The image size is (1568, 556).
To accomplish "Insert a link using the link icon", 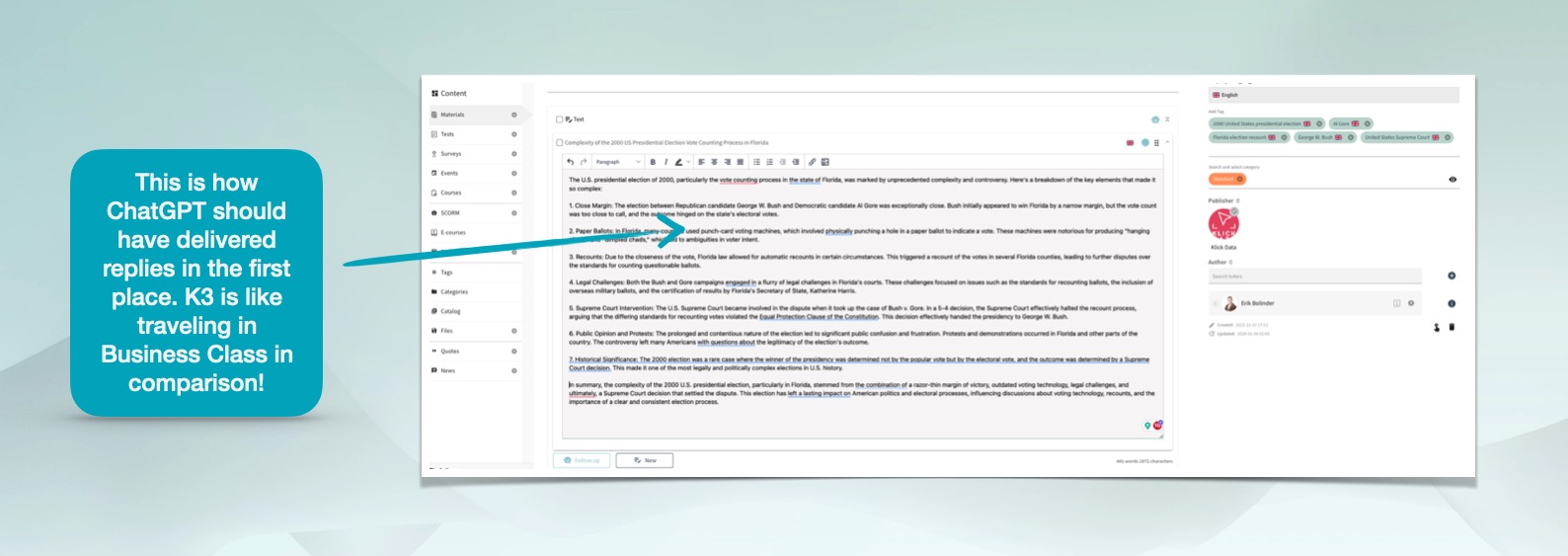I will click(812, 162).
